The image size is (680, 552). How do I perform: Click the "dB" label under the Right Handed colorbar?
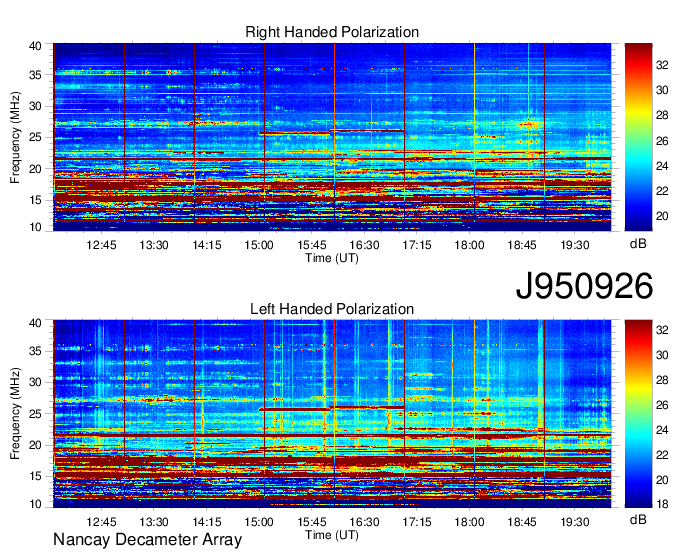638,244
